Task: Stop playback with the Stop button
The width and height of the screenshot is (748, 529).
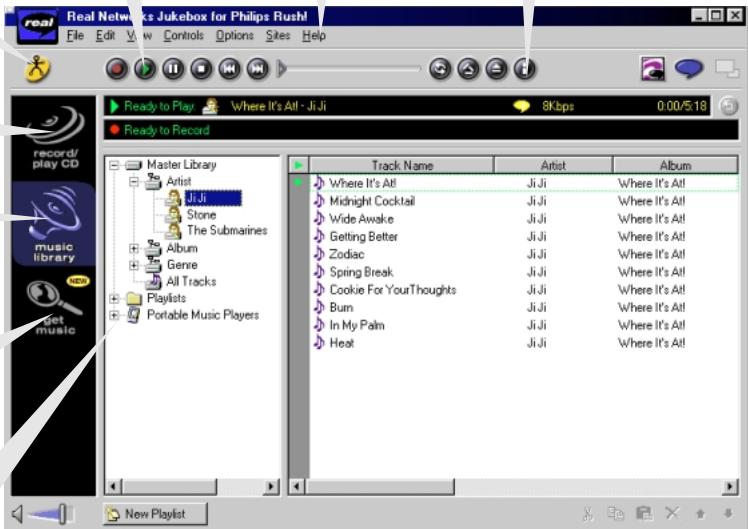Action: pyautogui.click(x=201, y=69)
